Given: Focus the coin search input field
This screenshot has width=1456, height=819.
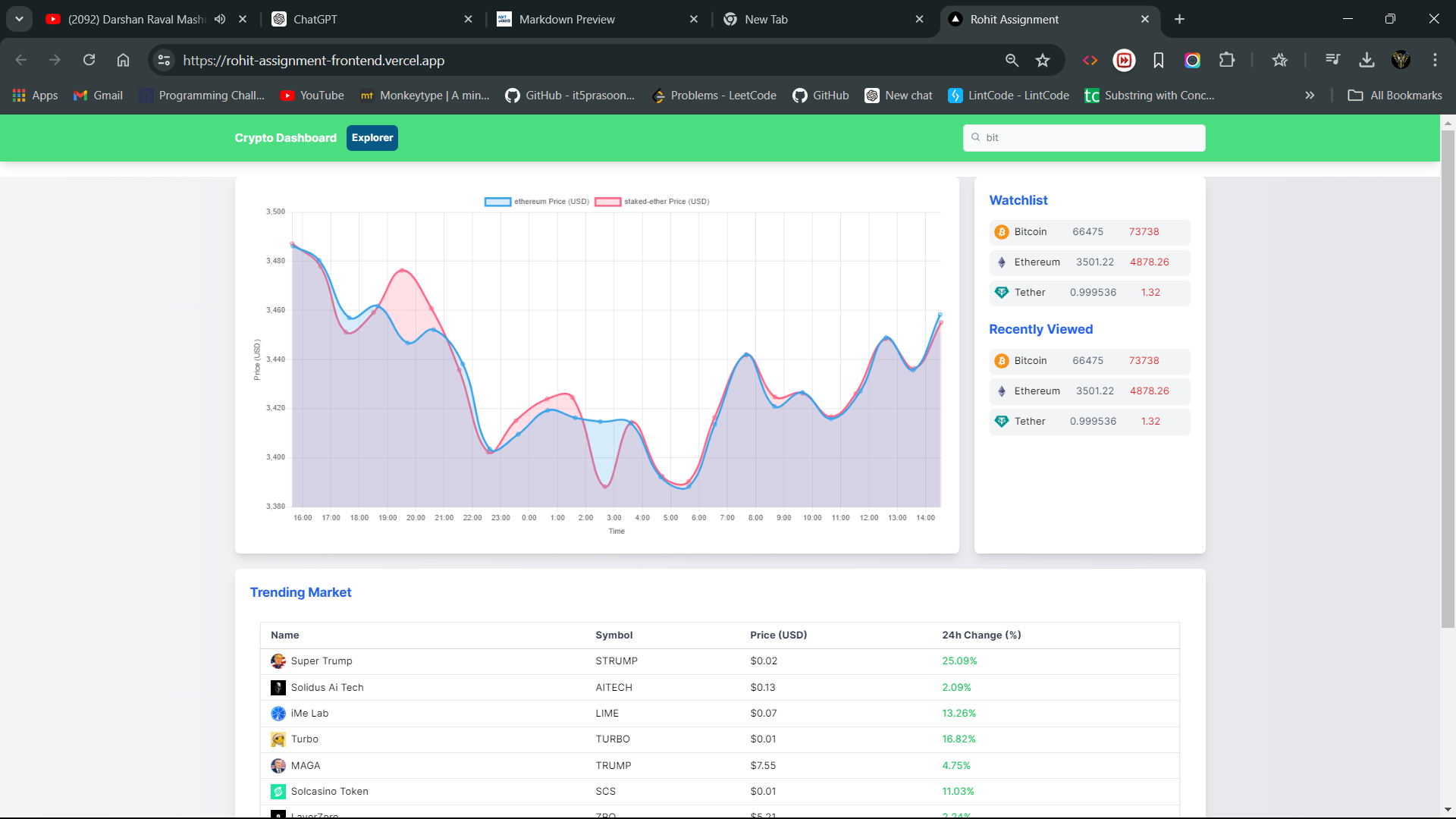Looking at the screenshot, I should tap(1092, 138).
